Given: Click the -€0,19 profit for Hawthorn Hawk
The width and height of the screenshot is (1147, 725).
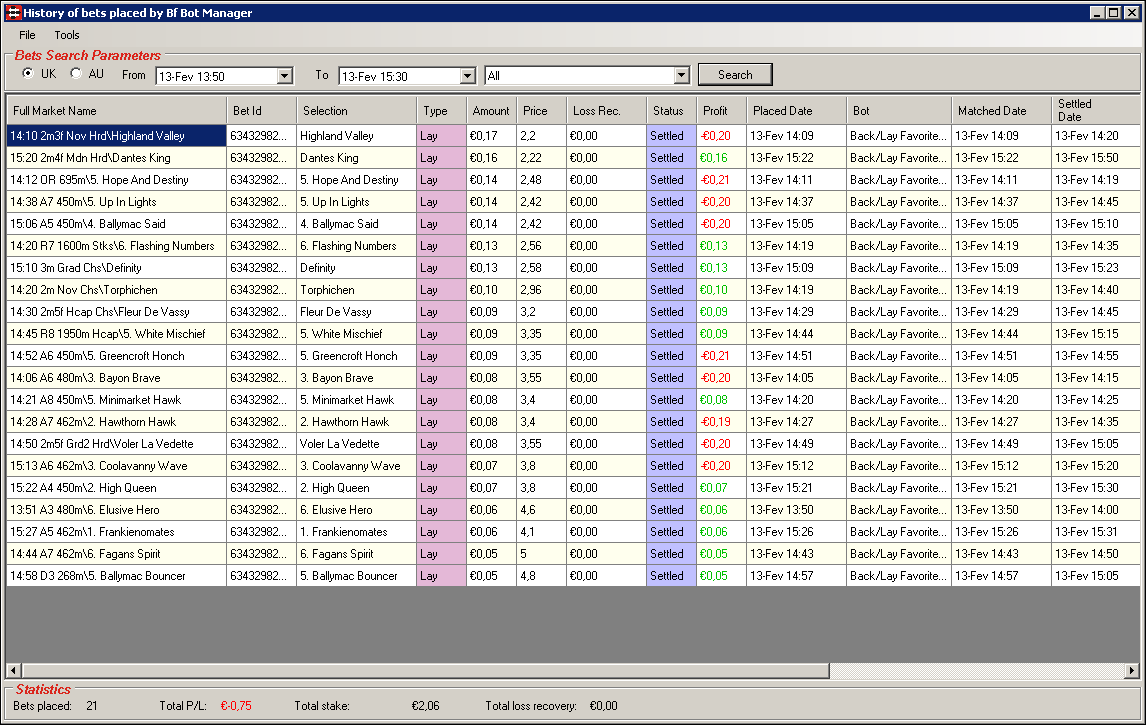Looking at the screenshot, I should [x=721, y=421].
